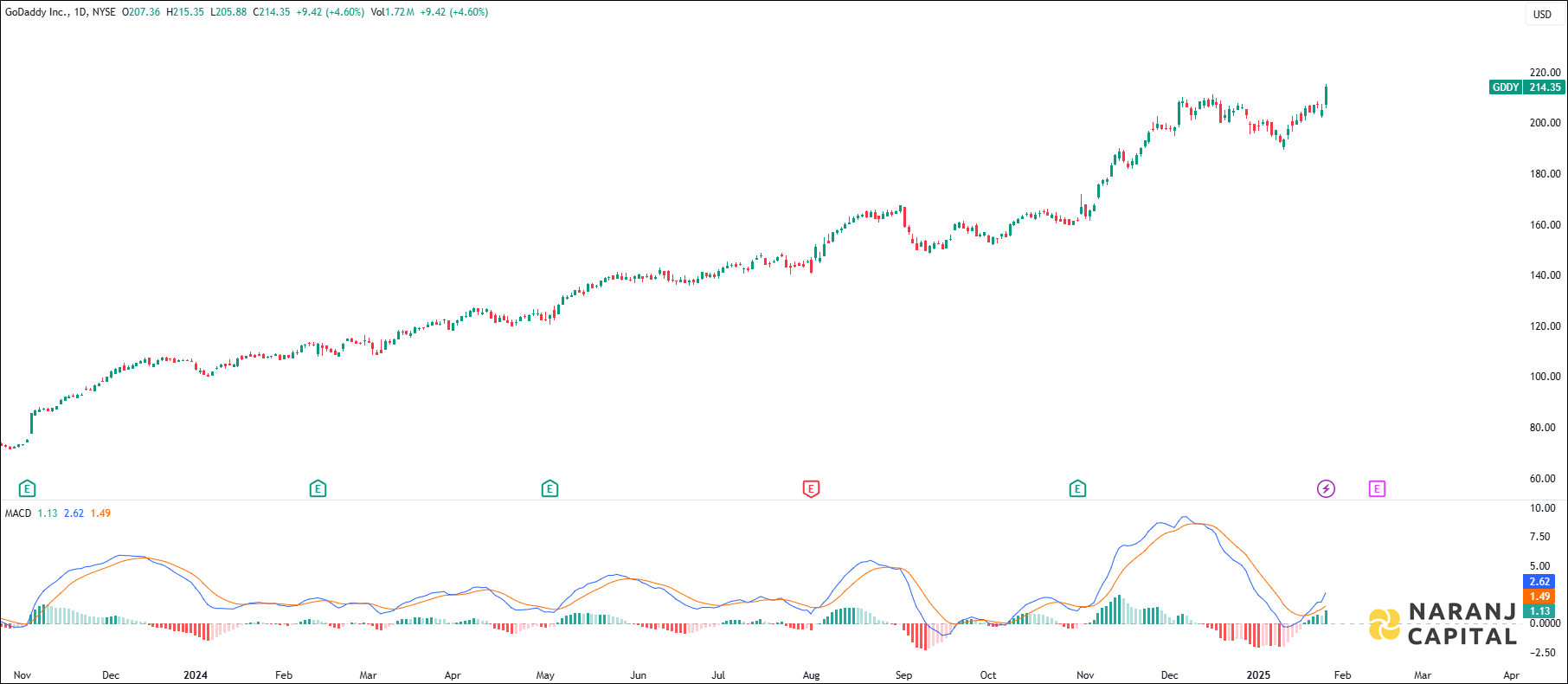This screenshot has height=684, width=1568.
Task: Click the May 2024 earnings E marker
Action: tap(549, 489)
